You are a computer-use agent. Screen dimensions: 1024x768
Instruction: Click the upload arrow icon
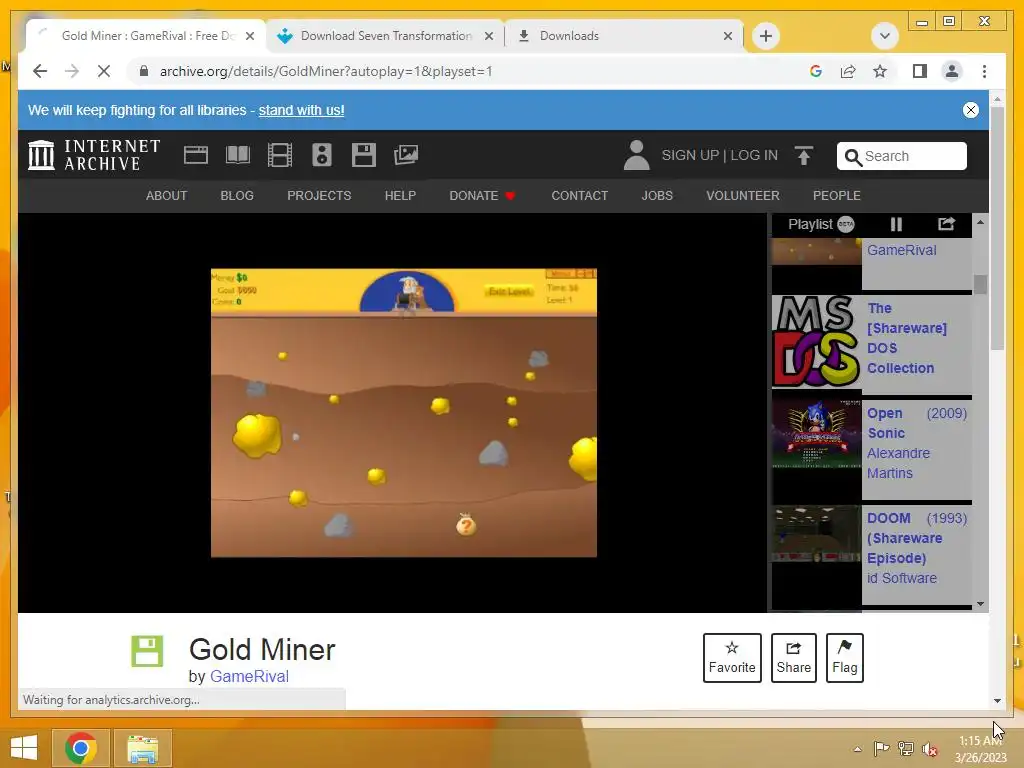(804, 155)
